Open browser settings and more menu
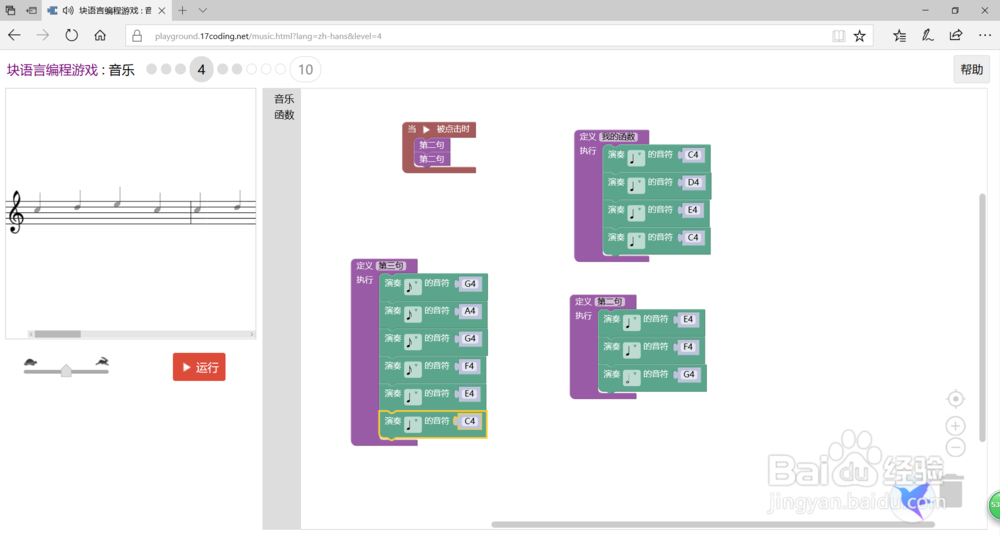This screenshot has height=536, width=1000. (985, 36)
